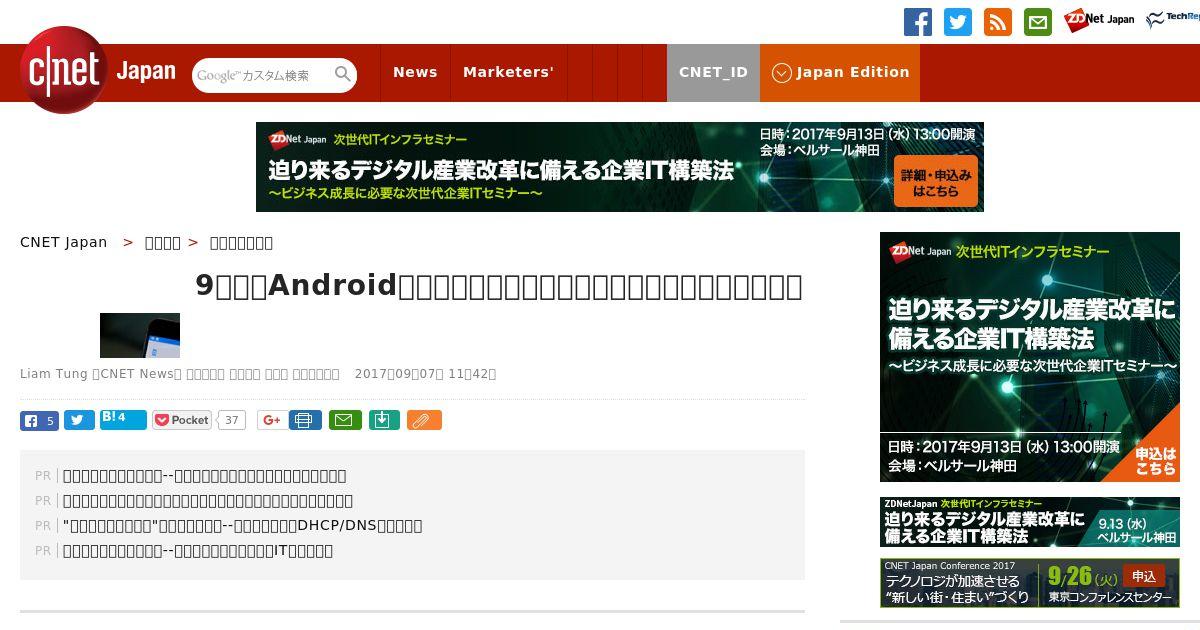Share the article on Google+

coord(271,420)
